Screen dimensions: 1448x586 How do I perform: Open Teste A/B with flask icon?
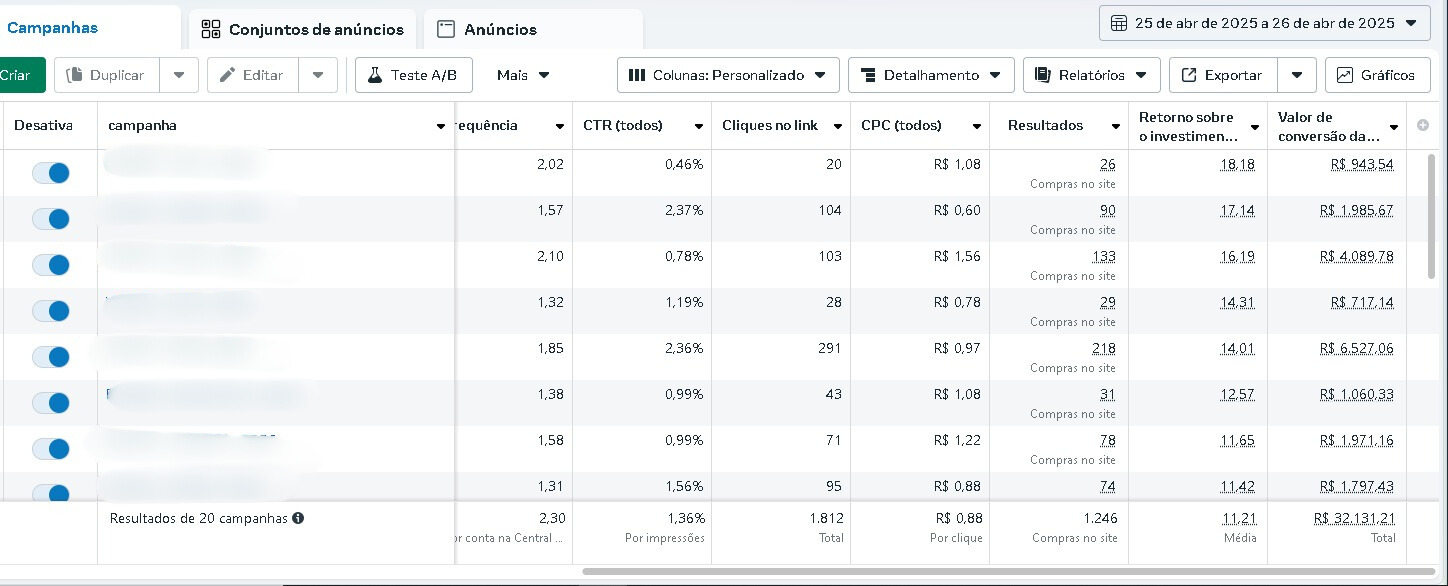[412, 75]
